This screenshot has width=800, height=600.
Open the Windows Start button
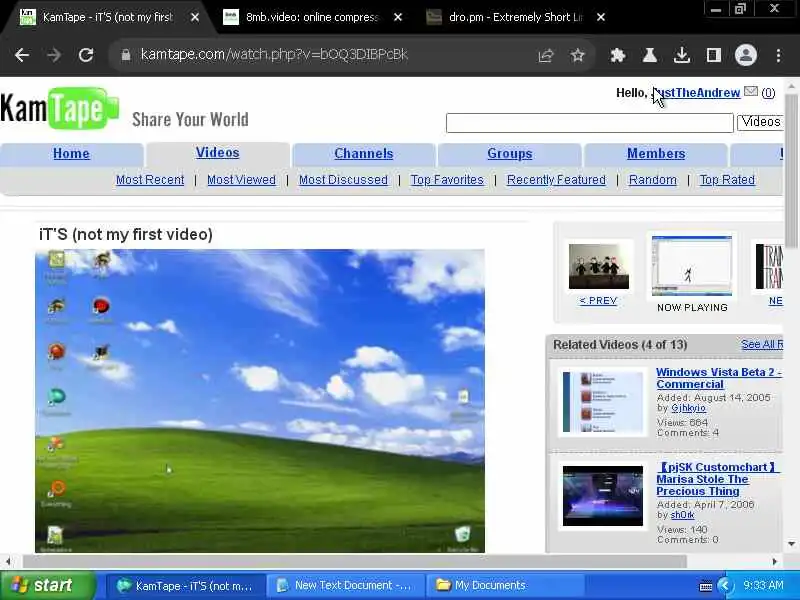point(47,585)
